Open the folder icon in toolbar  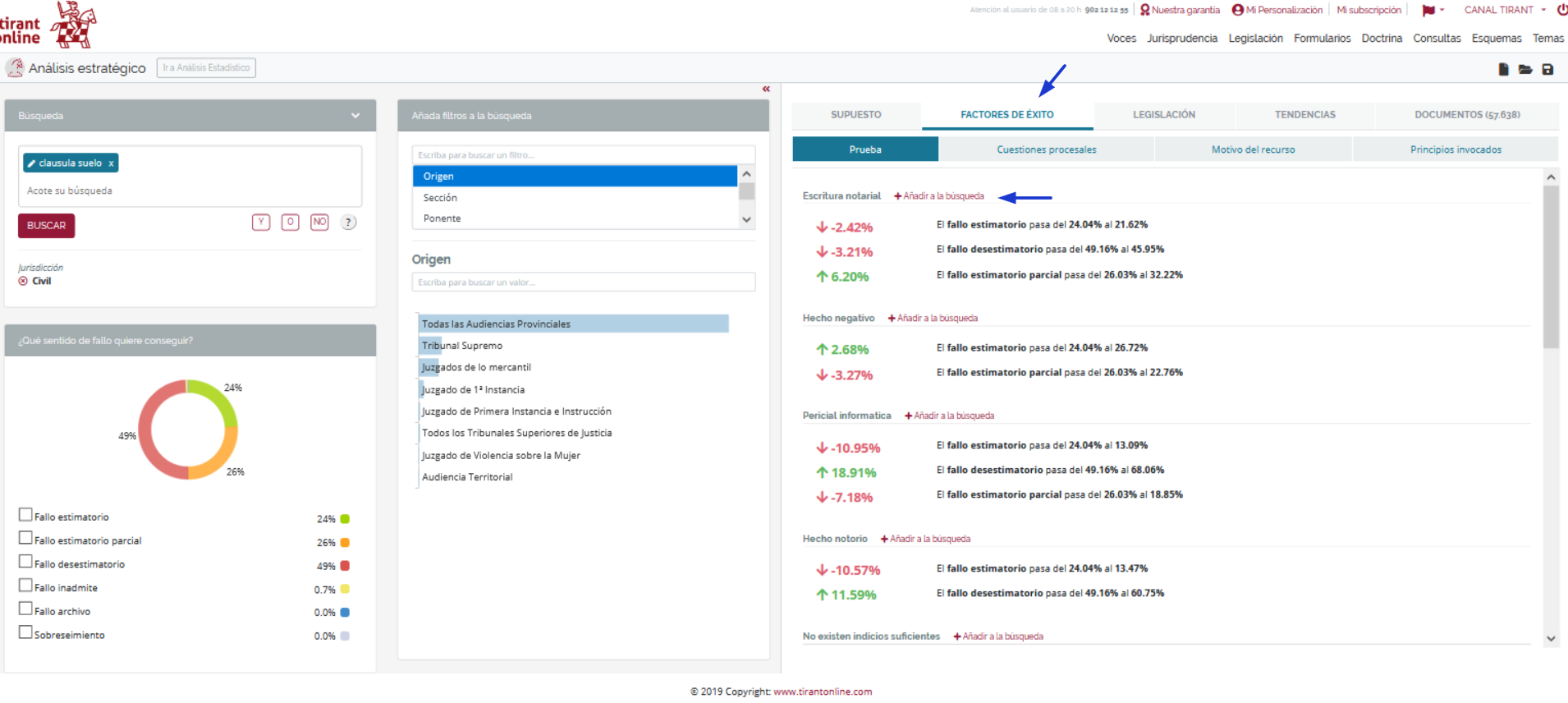[x=1525, y=70]
